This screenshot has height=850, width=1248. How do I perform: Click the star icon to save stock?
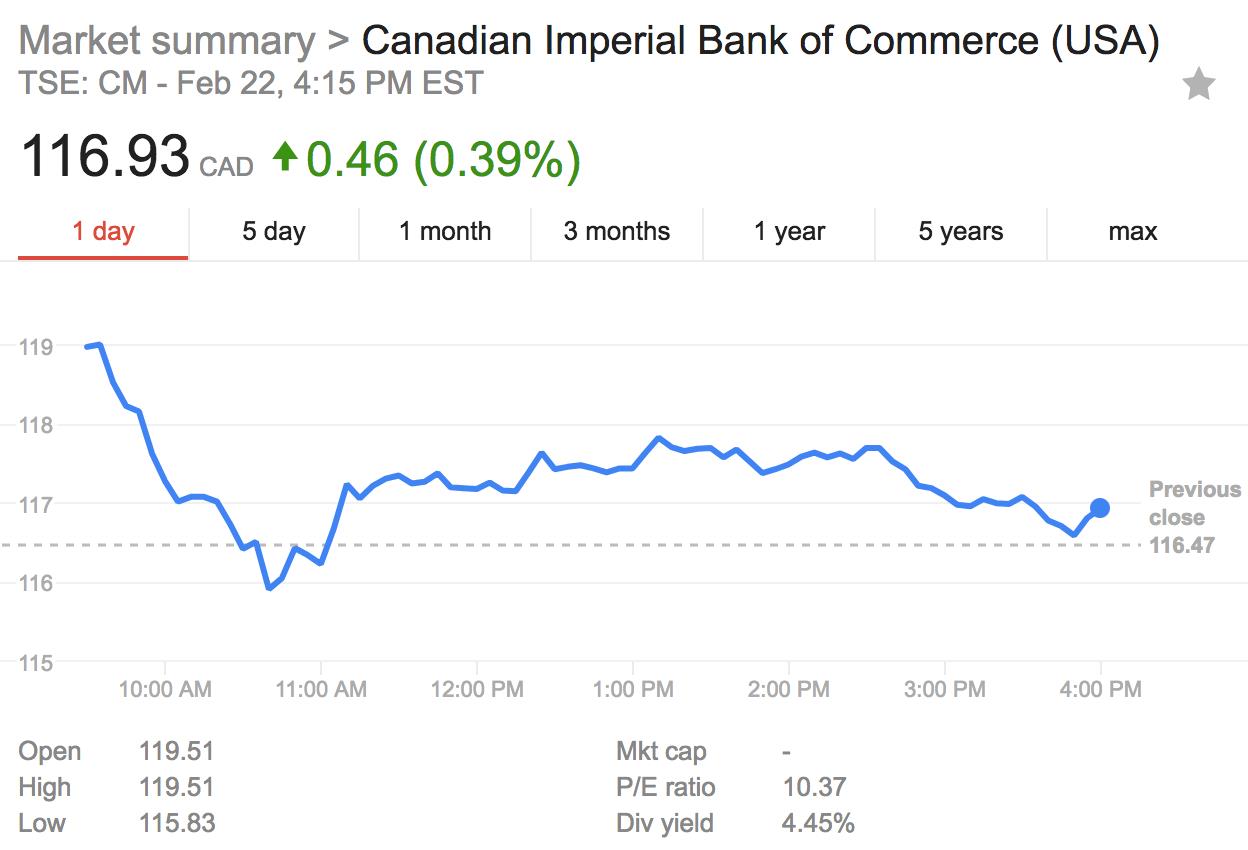(x=1198, y=86)
